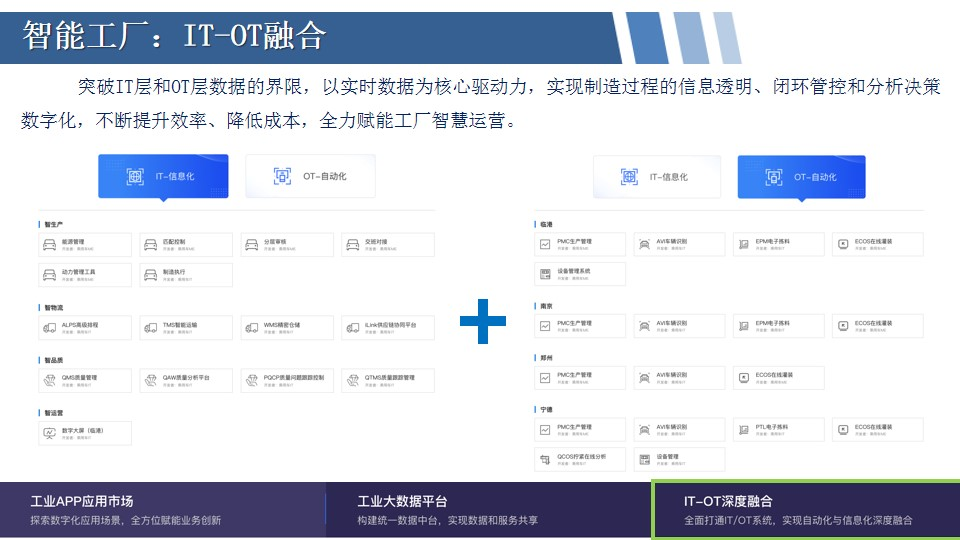
Task: Click the 宁德 section heading
Action: pos(546,410)
